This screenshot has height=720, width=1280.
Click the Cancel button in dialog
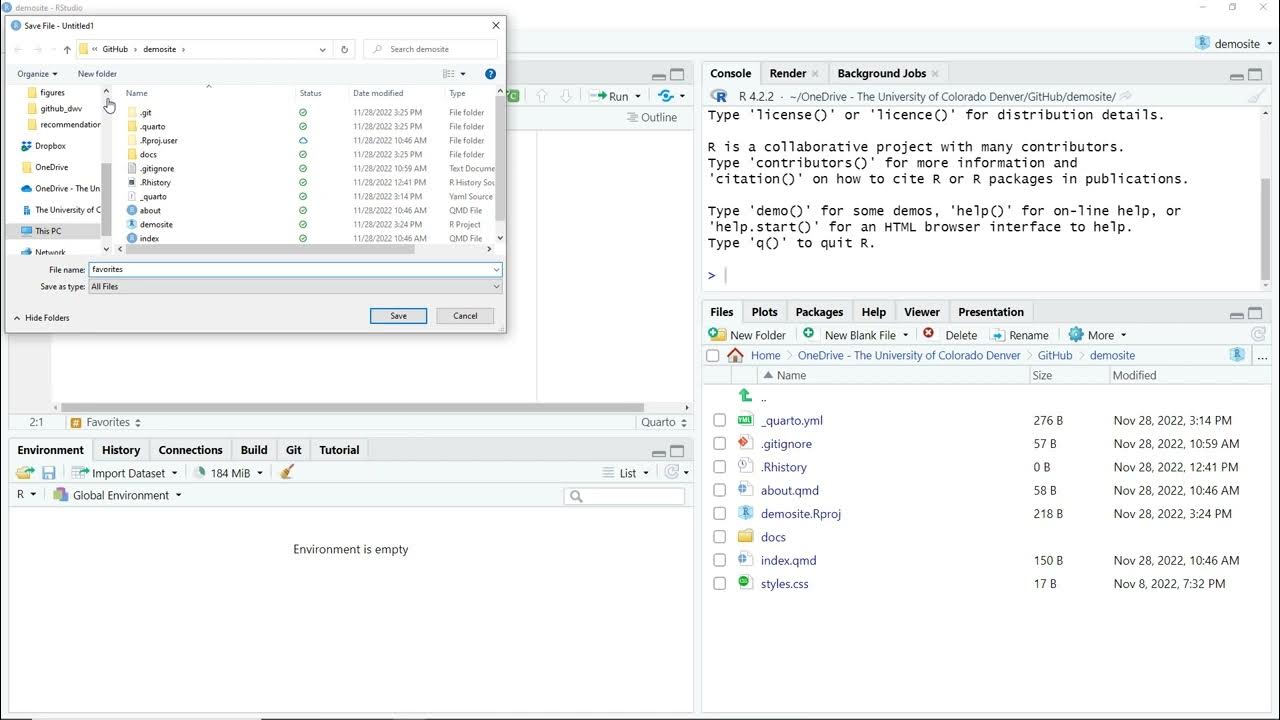click(x=465, y=316)
